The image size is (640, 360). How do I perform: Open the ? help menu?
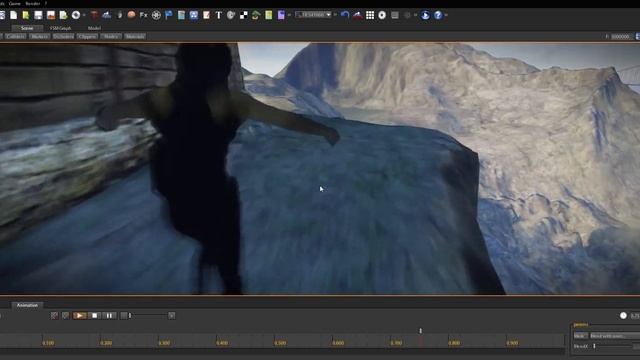(x=46, y=3)
